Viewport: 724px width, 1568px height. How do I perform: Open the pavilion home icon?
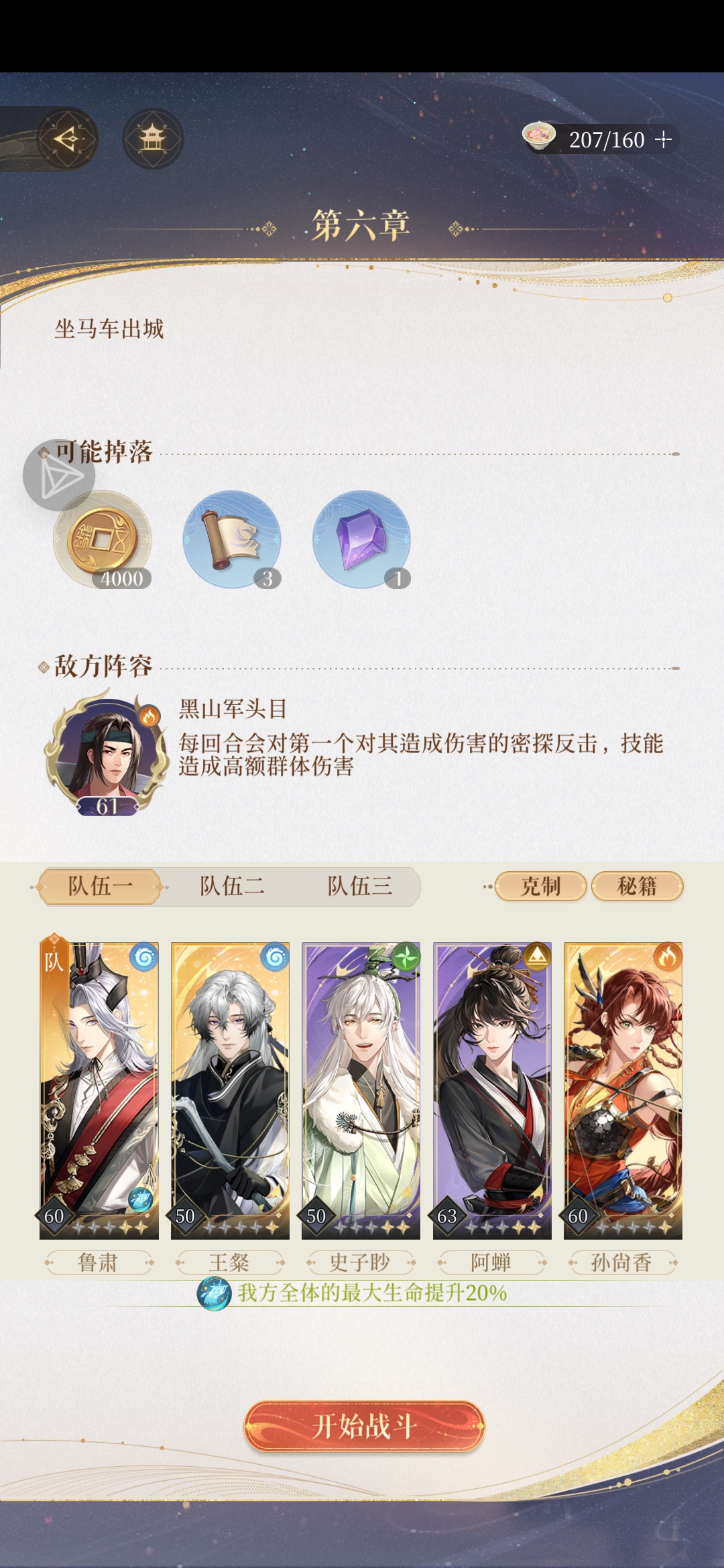(x=153, y=139)
